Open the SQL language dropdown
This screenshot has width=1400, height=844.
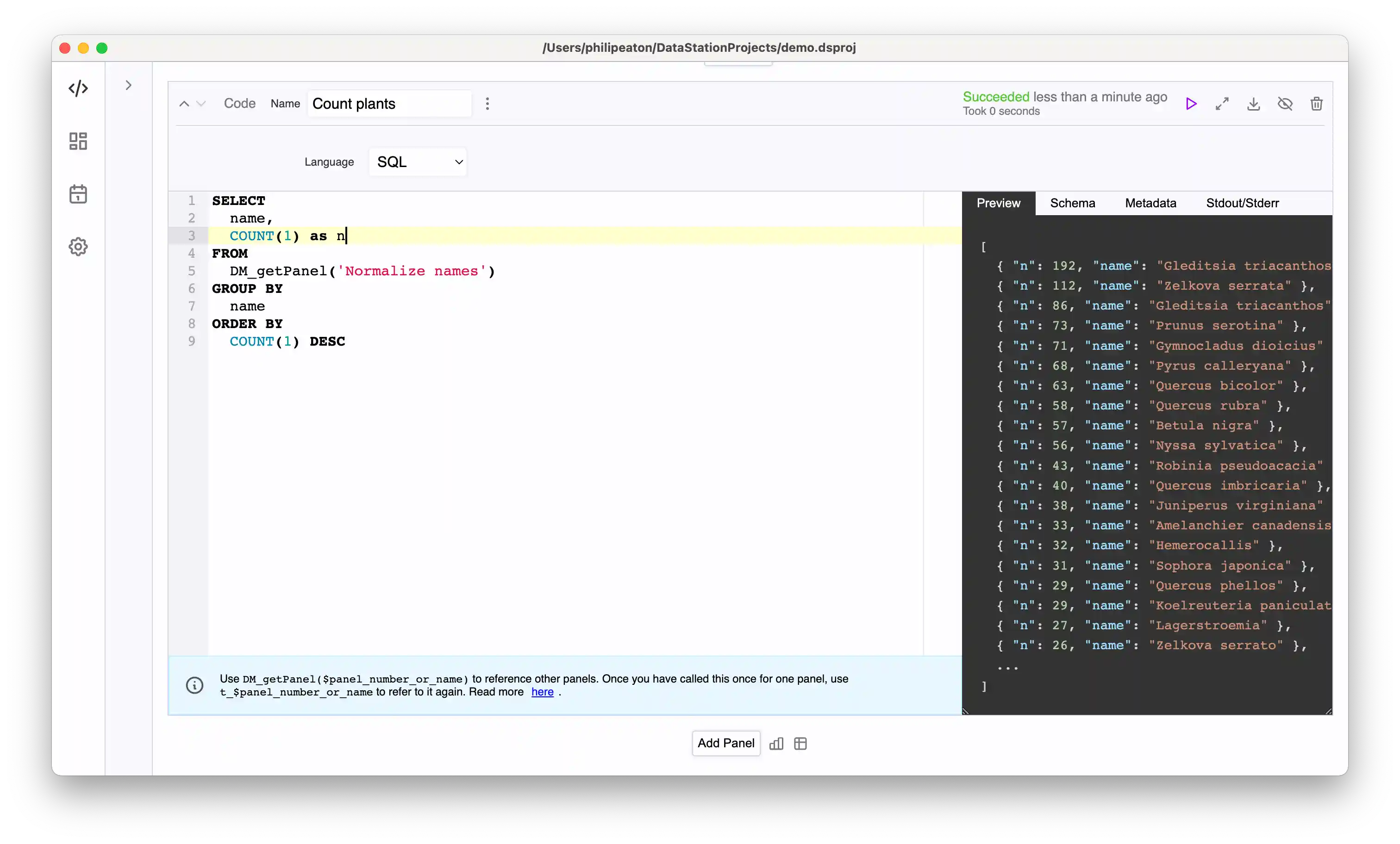coord(418,162)
